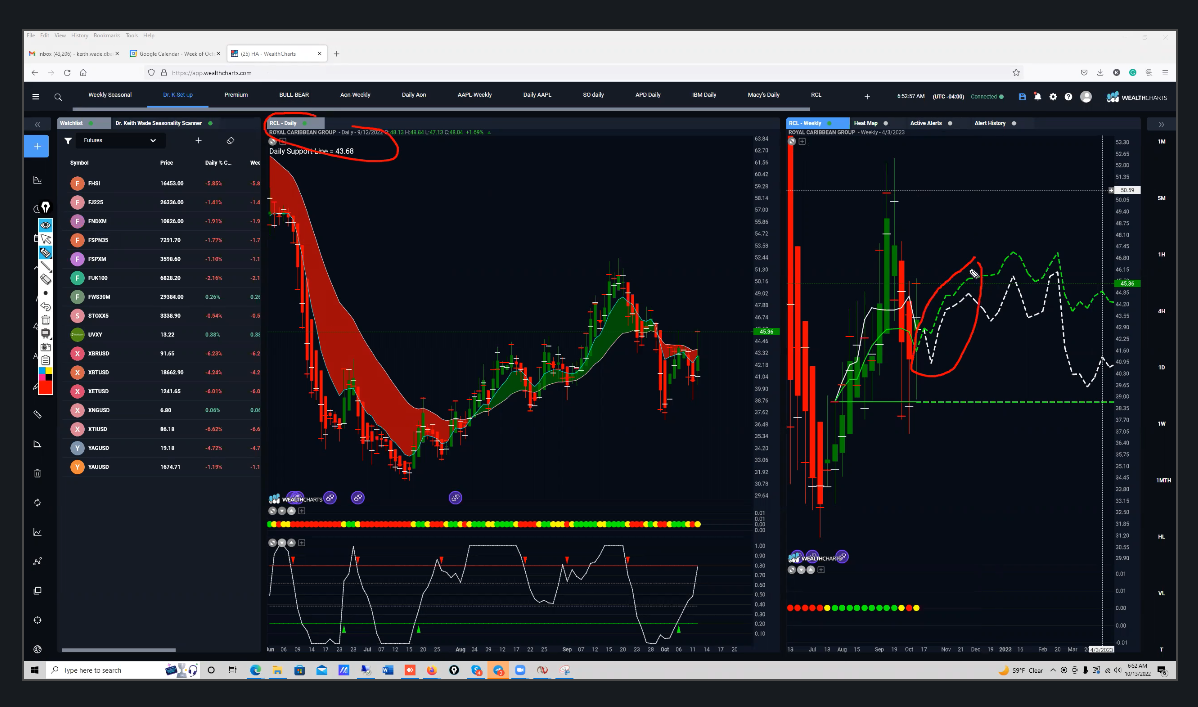The image size is (1198, 707).
Task: Open Windows Start menu
Action: [x=34, y=670]
